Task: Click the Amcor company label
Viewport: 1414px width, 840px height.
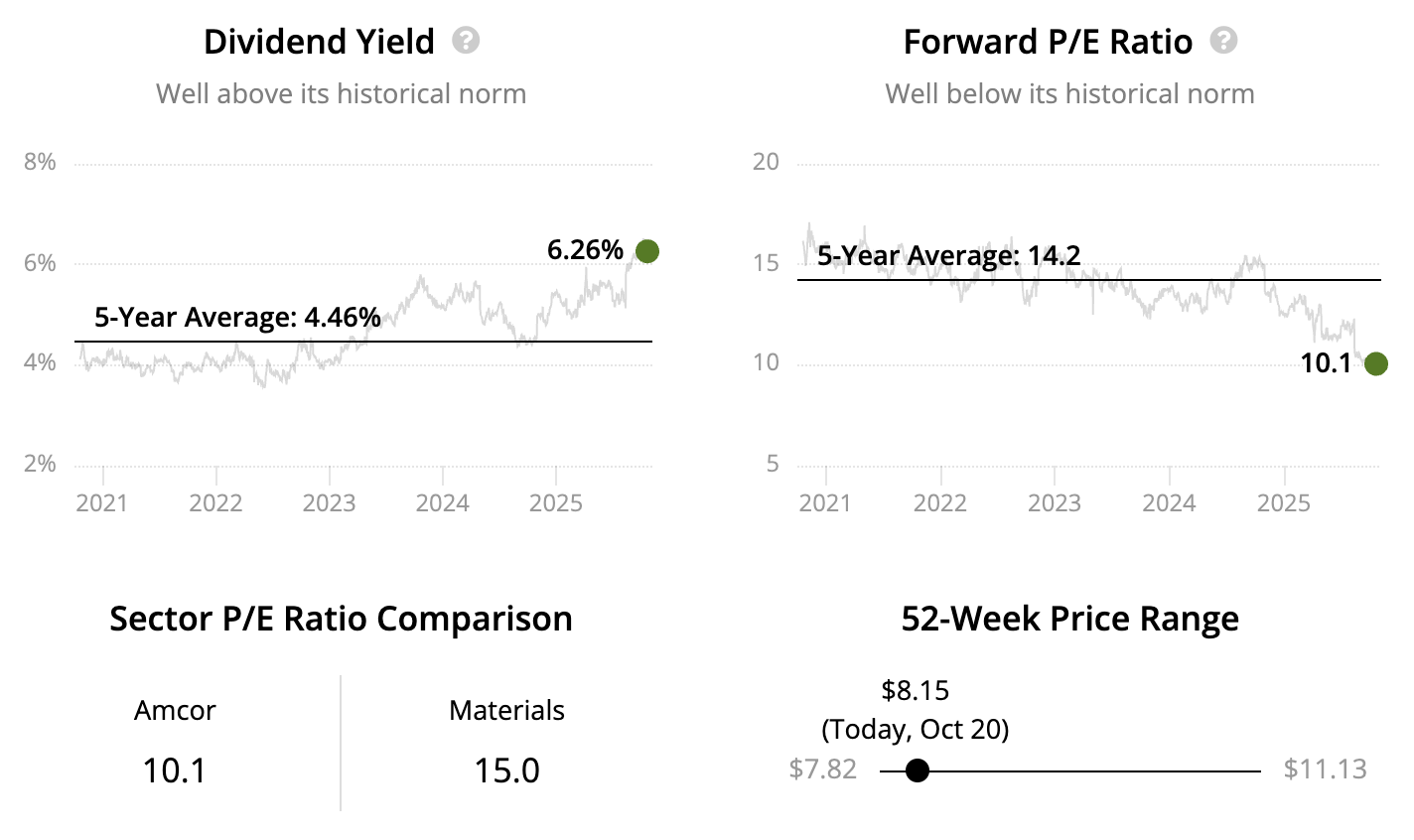Action: [x=175, y=711]
